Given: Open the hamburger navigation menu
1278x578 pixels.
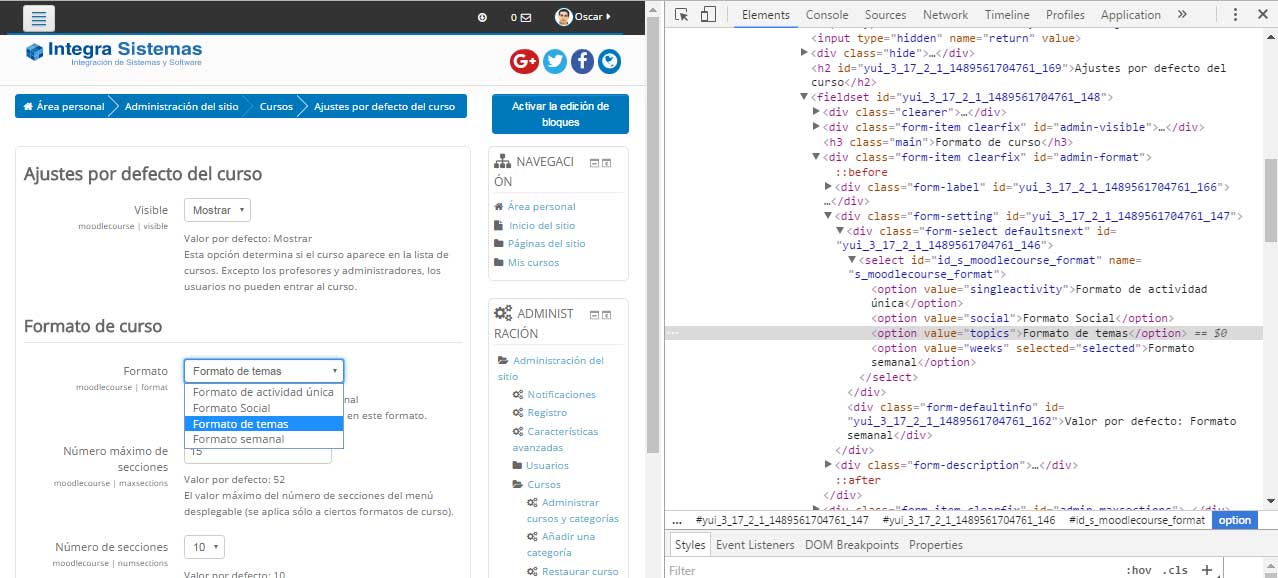Looking at the screenshot, I should click(38, 18).
